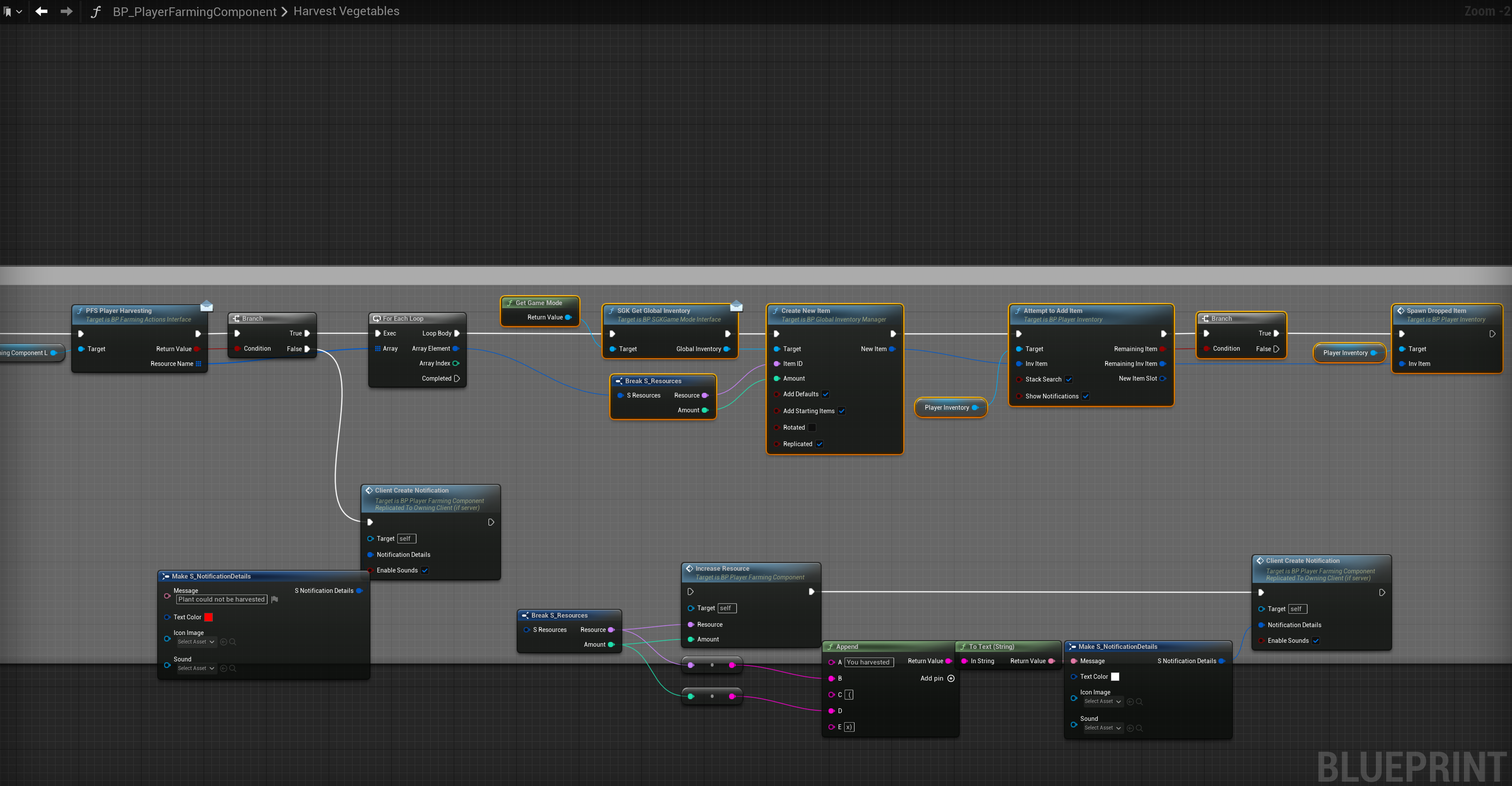Viewport: 1512px width, 786px height.
Task: Click the Add pin plus icon on Append
Action: coord(951,678)
